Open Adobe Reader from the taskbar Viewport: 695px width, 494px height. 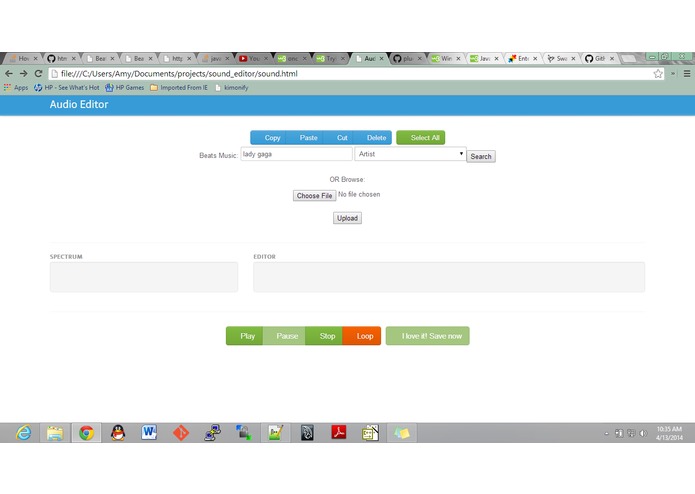coord(339,433)
